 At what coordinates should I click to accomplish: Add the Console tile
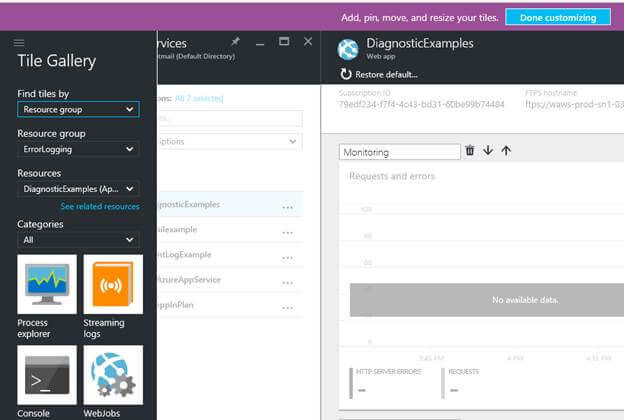pyautogui.click(x=46, y=374)
